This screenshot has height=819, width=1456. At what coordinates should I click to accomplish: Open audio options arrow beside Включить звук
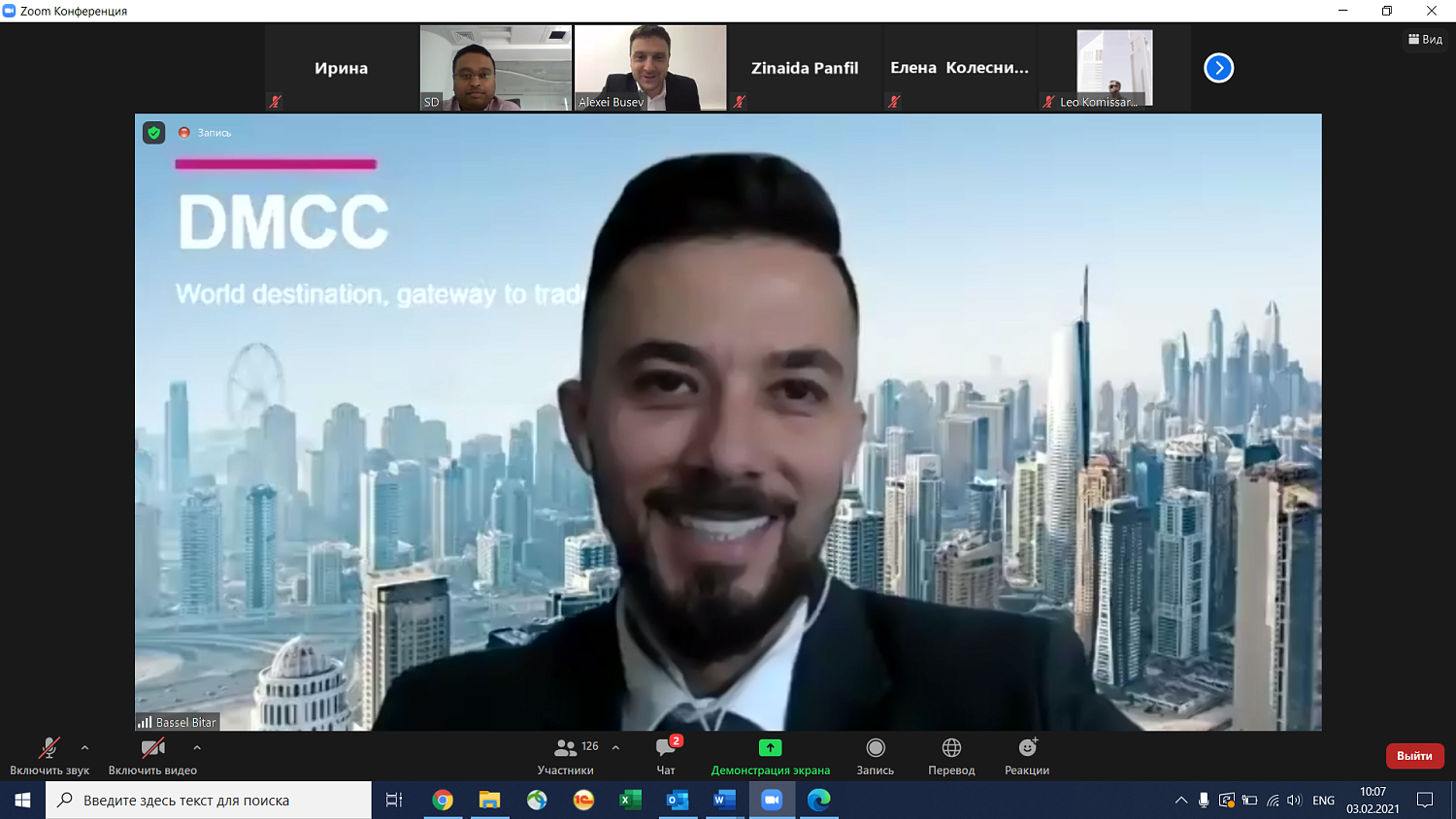point(84,748)
